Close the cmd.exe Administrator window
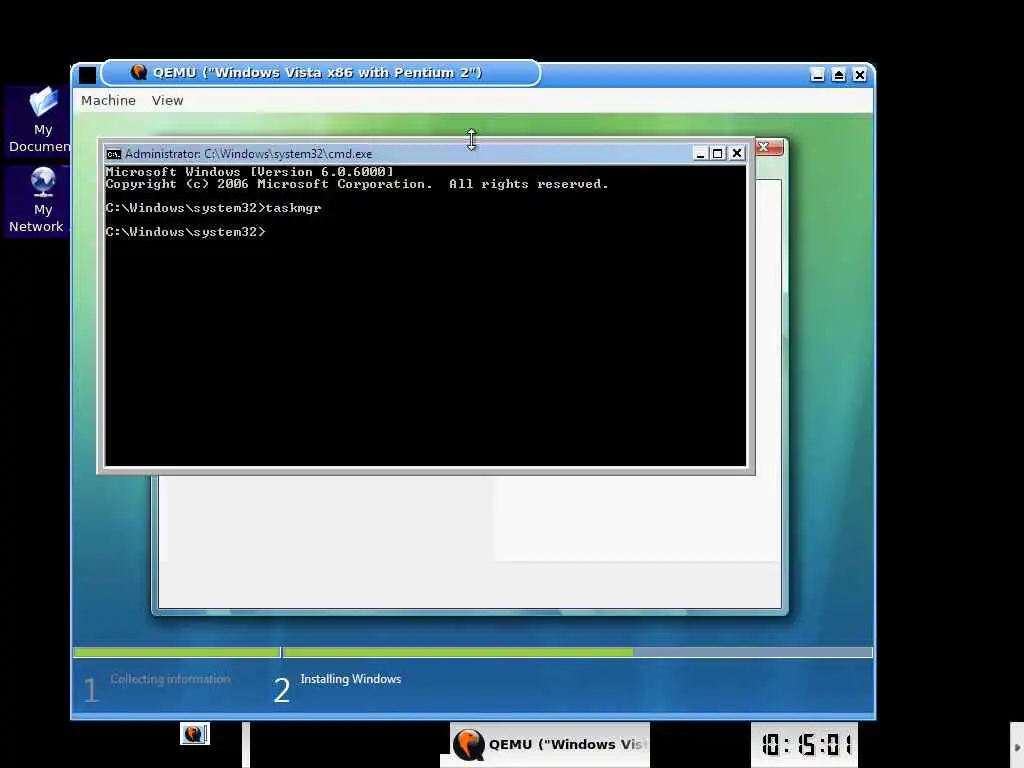This screenshot has height=768, width=1024. pyautogui.click(x=737, y=153)
